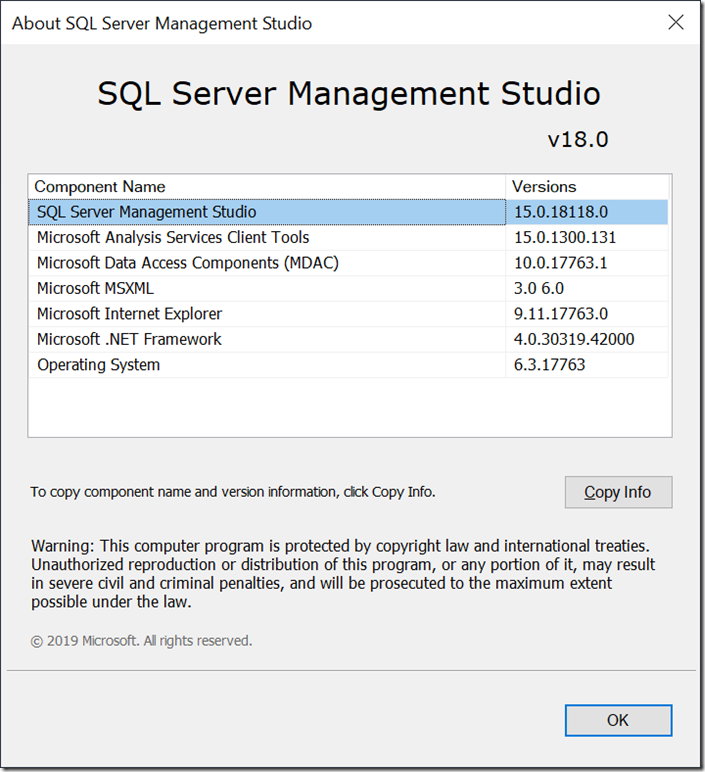The height and width of the screenshot is (772, 705).
Task: Click version value 15.0.18118.0
Action: tap(561, 212)
